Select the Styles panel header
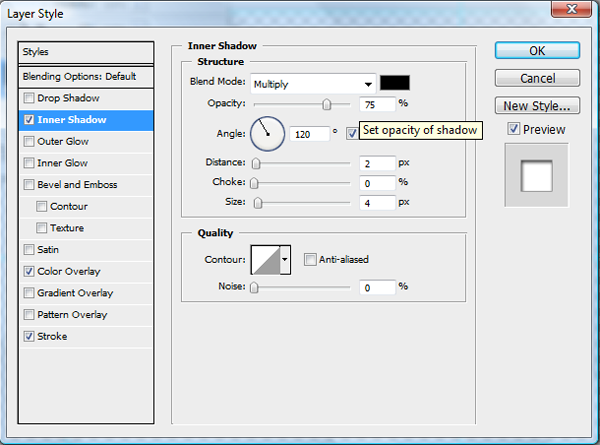Image resolution: width=600 pixels, height=445 pixels. pos(86,52)
